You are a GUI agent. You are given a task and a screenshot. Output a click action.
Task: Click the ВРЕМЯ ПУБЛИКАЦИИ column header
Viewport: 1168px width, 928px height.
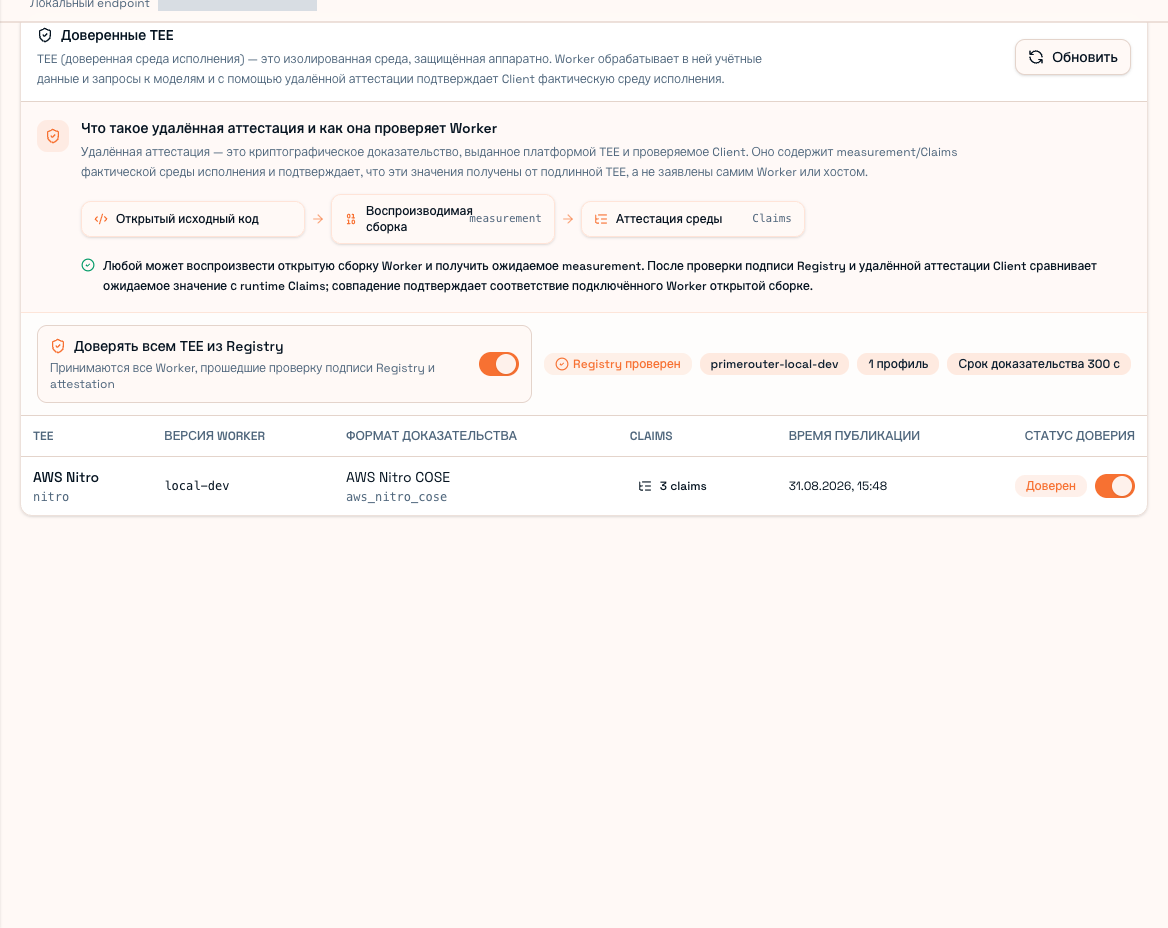click(x=854, y=436)
